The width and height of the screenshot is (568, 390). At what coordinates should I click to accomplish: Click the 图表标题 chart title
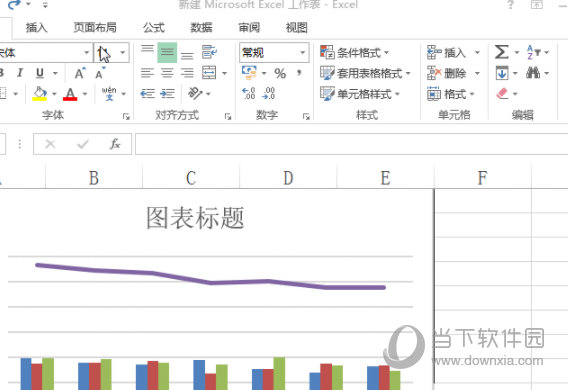[195, 218]
